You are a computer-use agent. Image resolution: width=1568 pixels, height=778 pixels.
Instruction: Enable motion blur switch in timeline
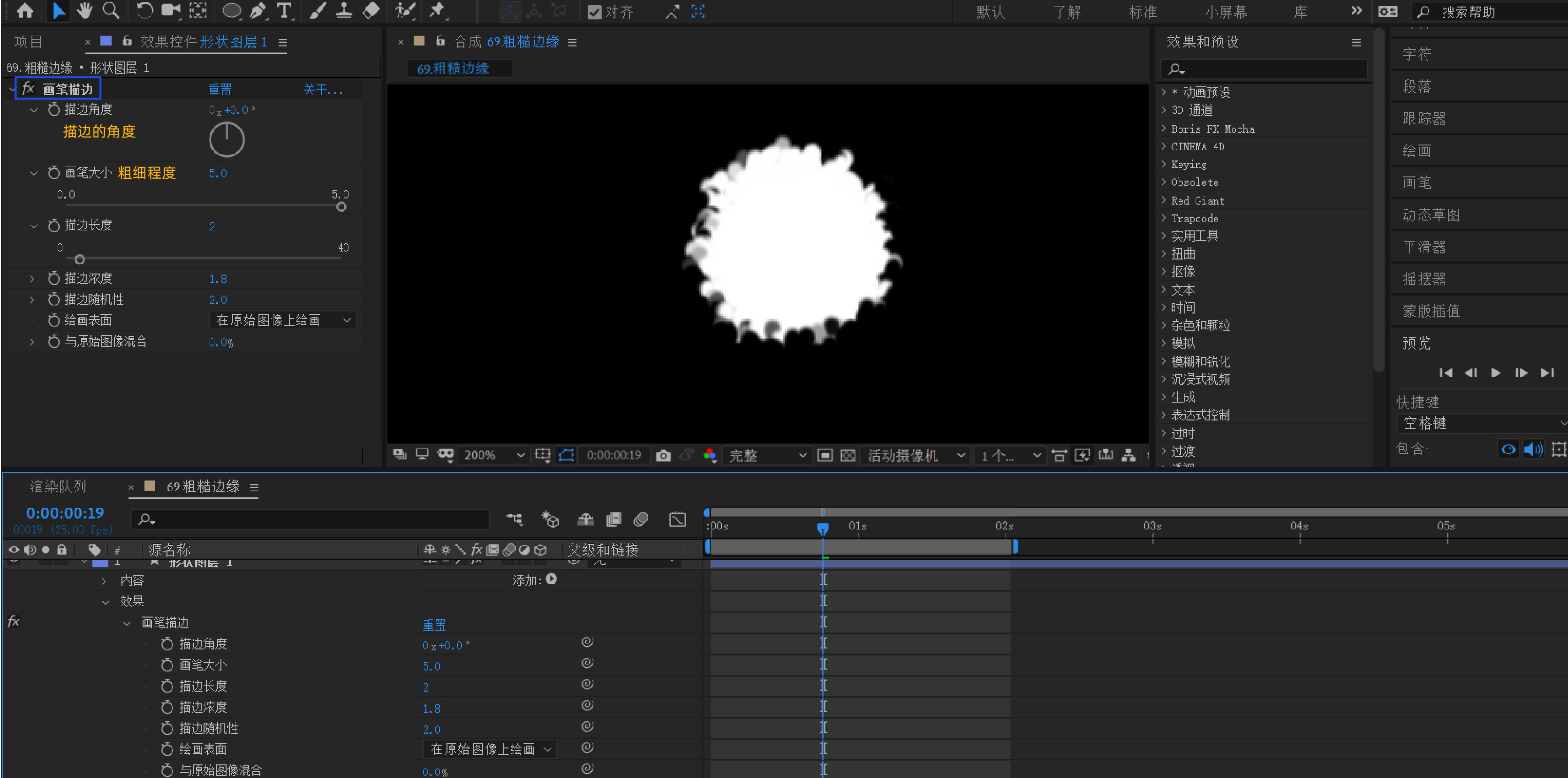[x=640, y=519]
